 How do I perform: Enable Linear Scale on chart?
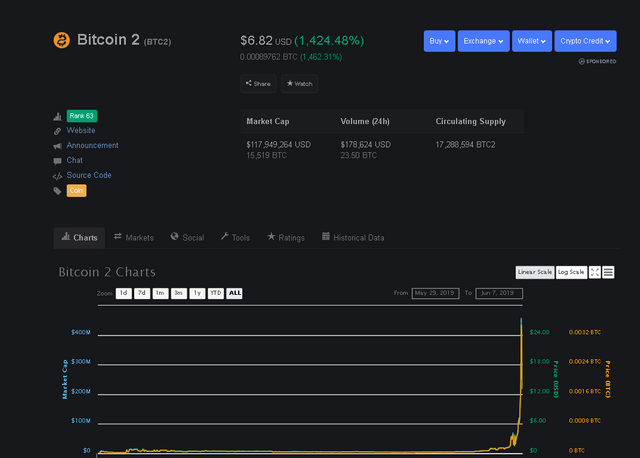[535, 272]
